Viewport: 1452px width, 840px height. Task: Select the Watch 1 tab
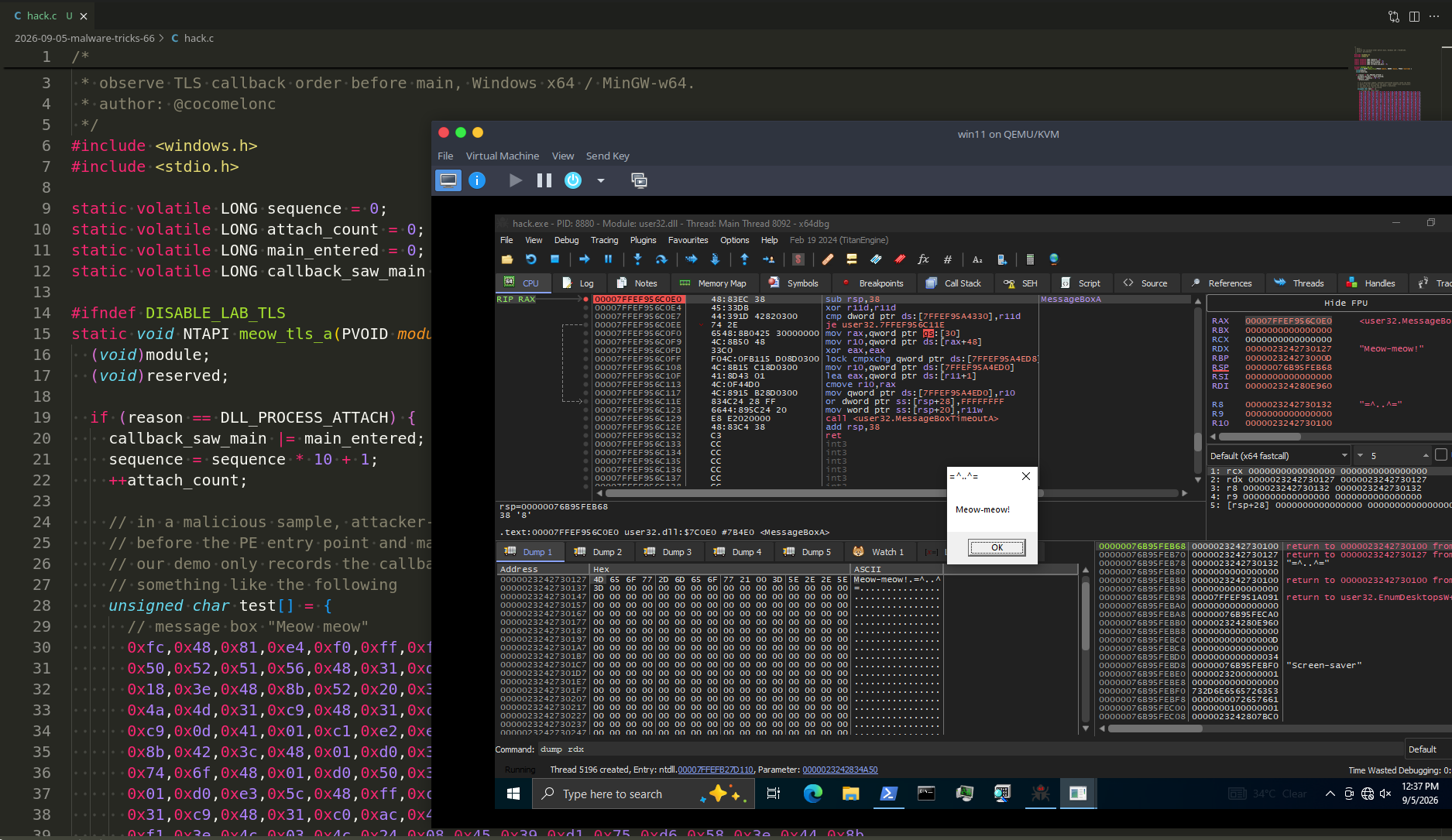[879, 552]
